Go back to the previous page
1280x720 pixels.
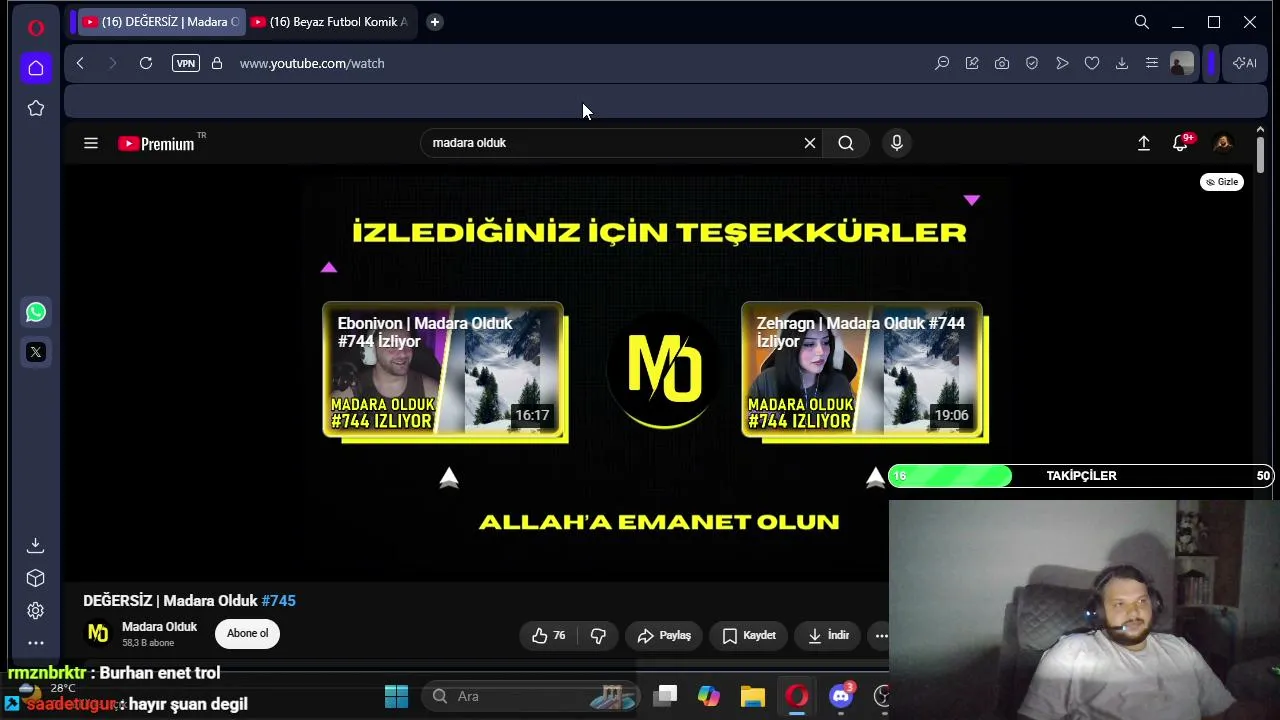coord(80,63)
